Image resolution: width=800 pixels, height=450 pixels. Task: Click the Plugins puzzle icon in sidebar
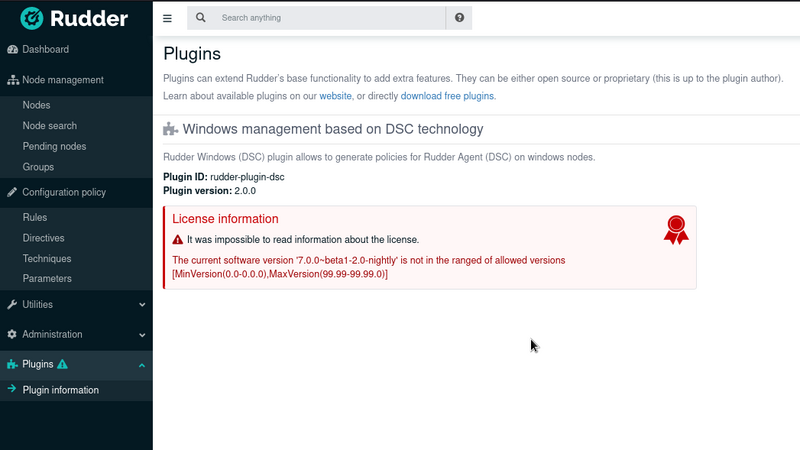point(12,364)
